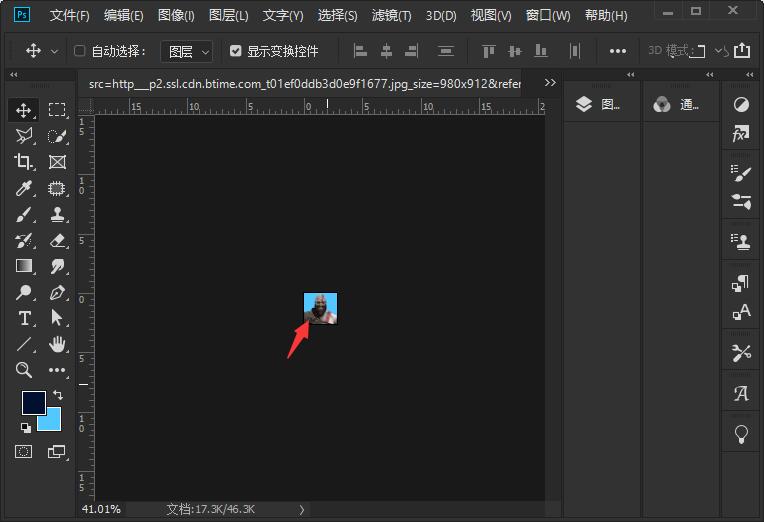This screenshot has height=522, width=764.
Task: Align top edges in options bar
Action: (489, 51)
